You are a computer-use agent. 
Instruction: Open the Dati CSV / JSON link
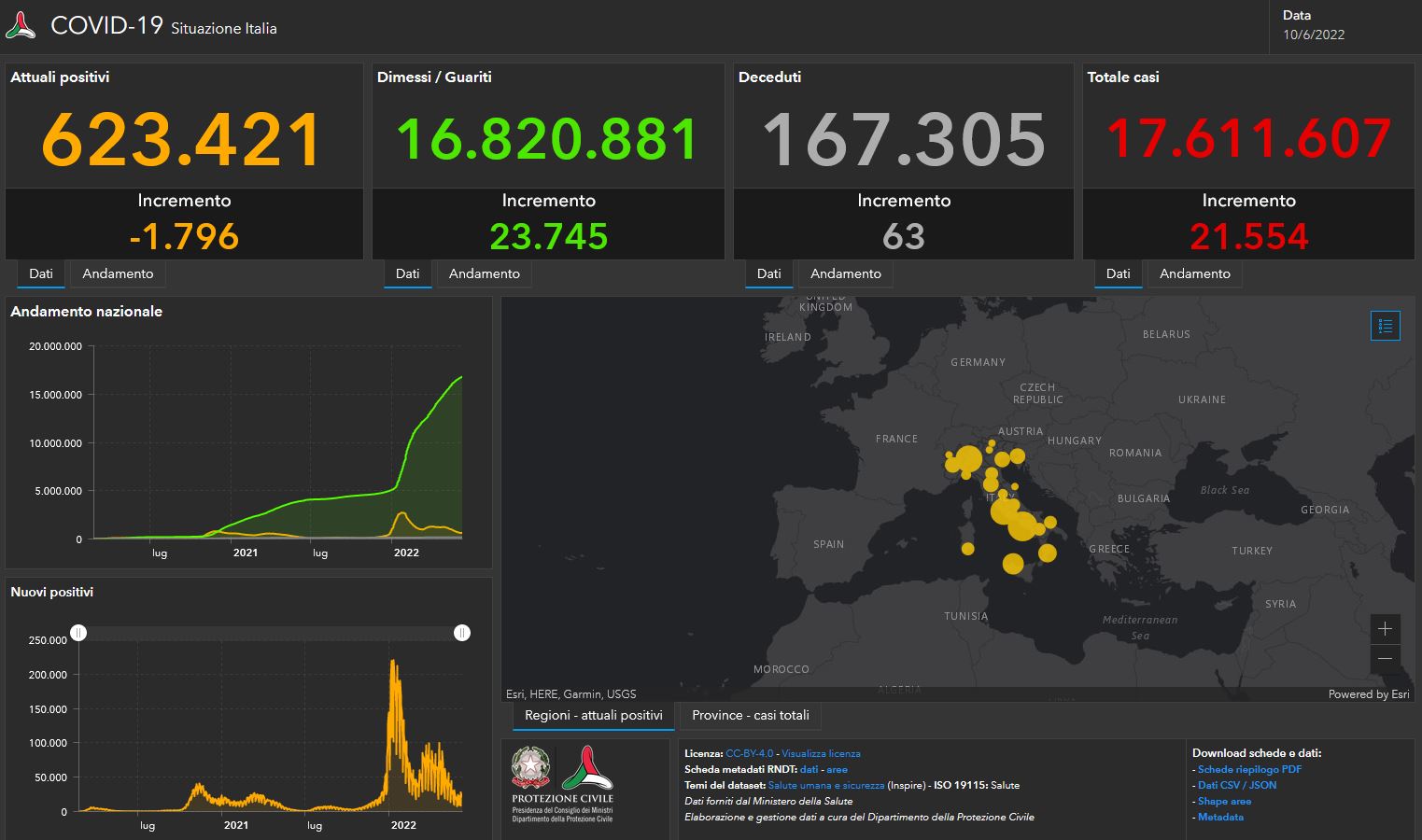point(1236,785)
